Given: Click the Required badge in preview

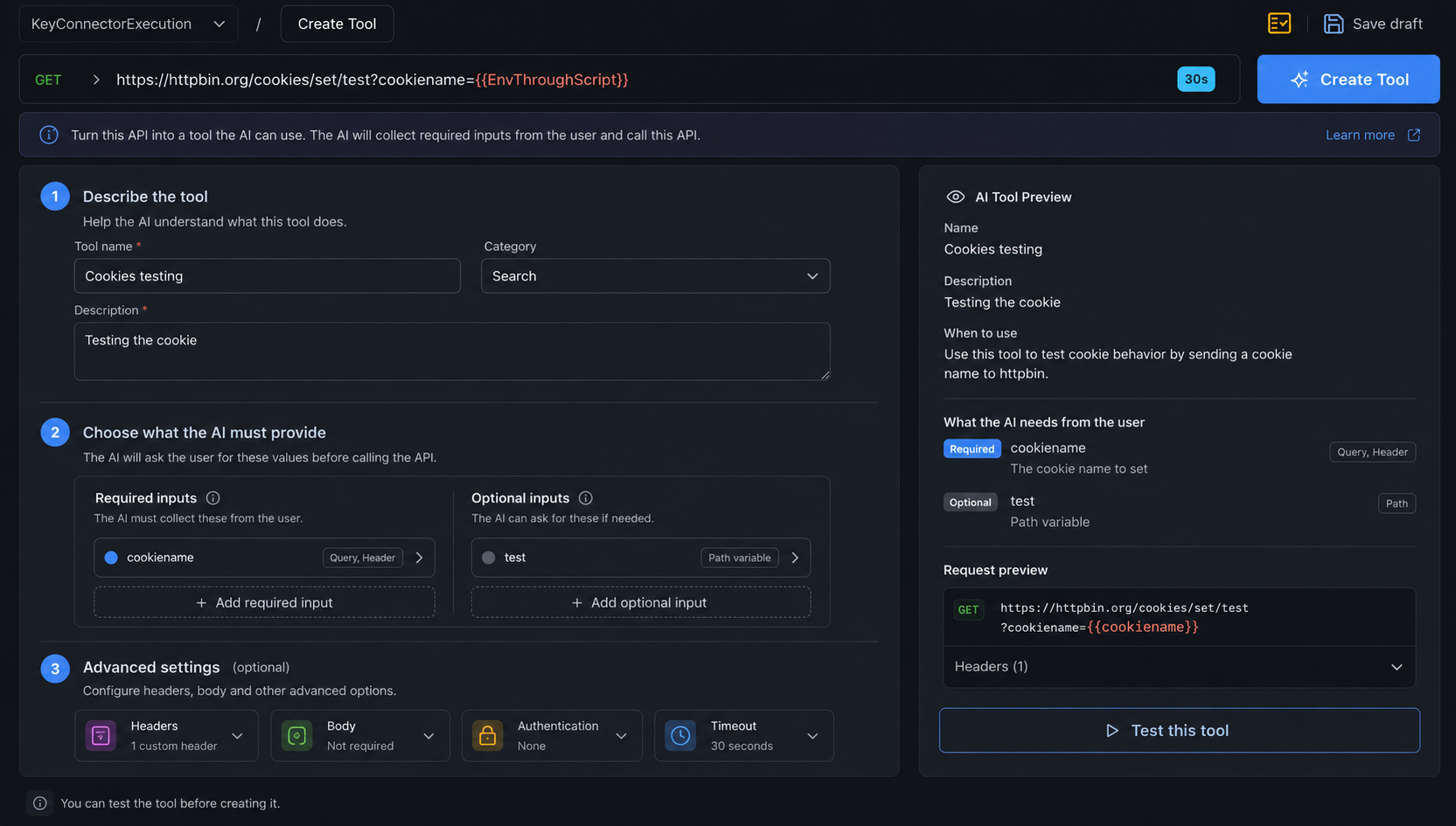Looking at the screenshot, I should (x=972, y=449).
